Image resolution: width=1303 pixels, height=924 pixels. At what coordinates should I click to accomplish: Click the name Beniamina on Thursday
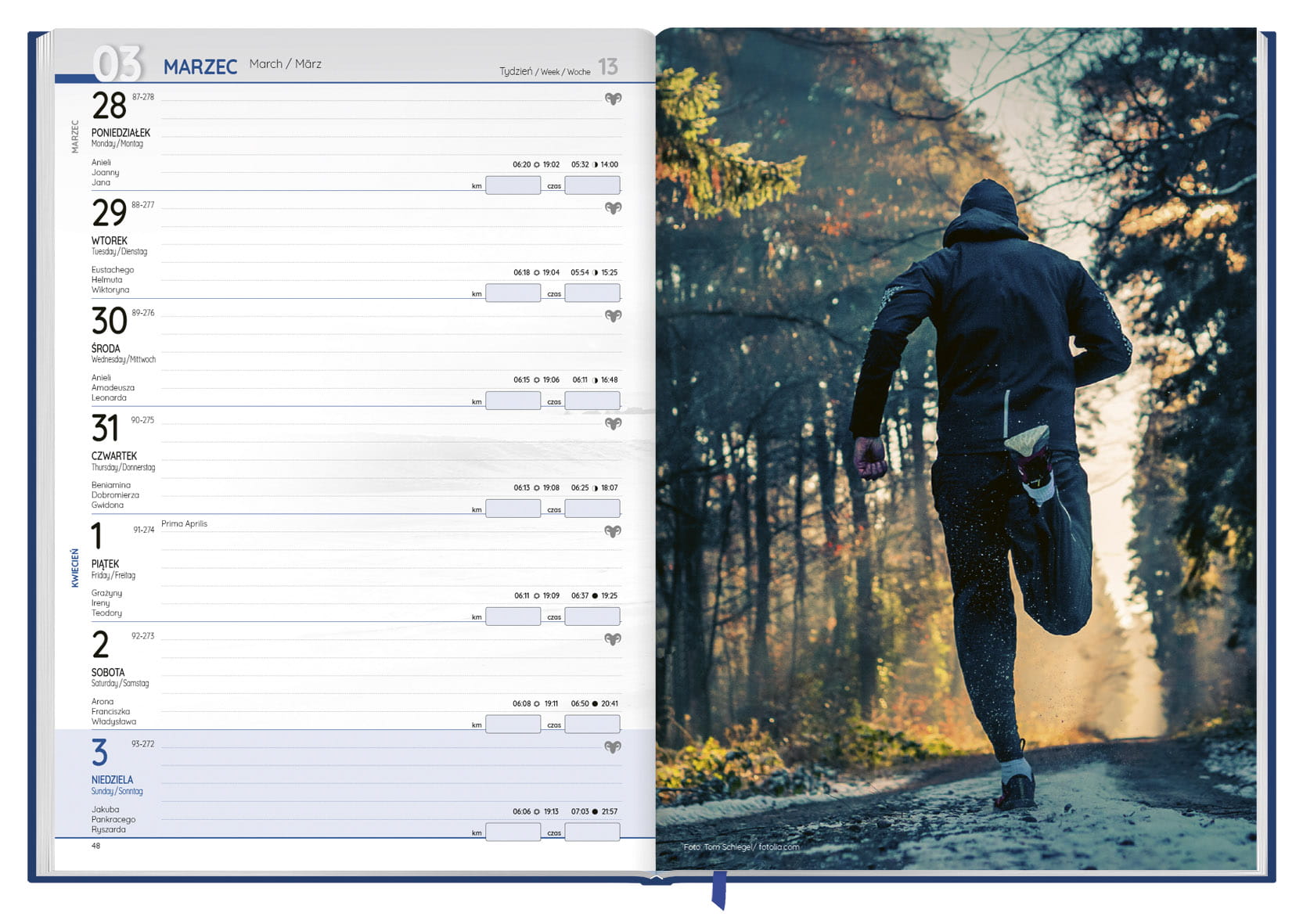111,485
